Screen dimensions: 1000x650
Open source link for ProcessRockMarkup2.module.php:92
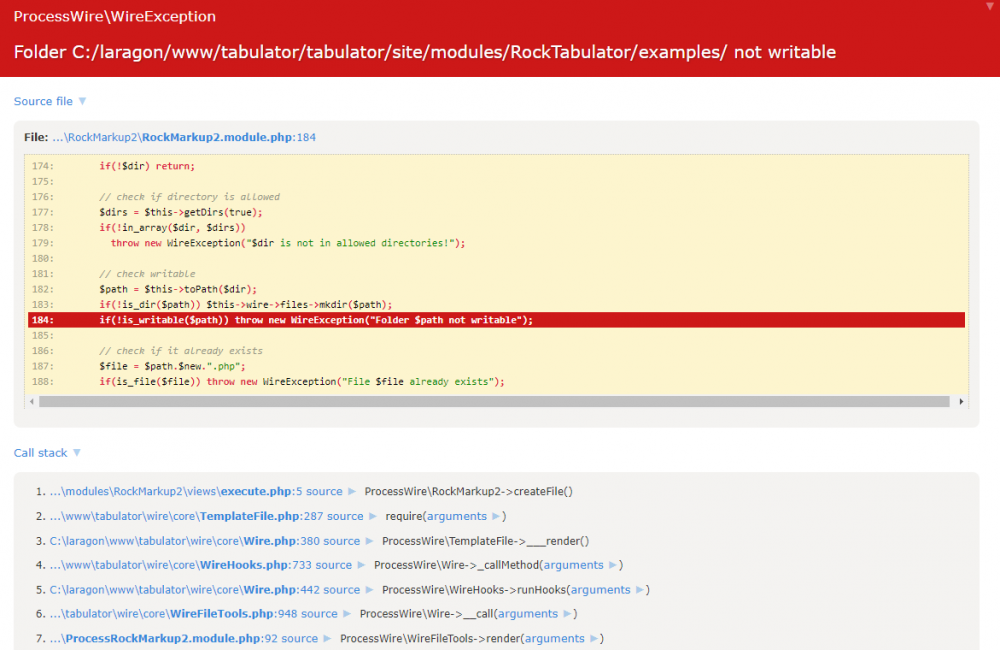click(300, 638)
